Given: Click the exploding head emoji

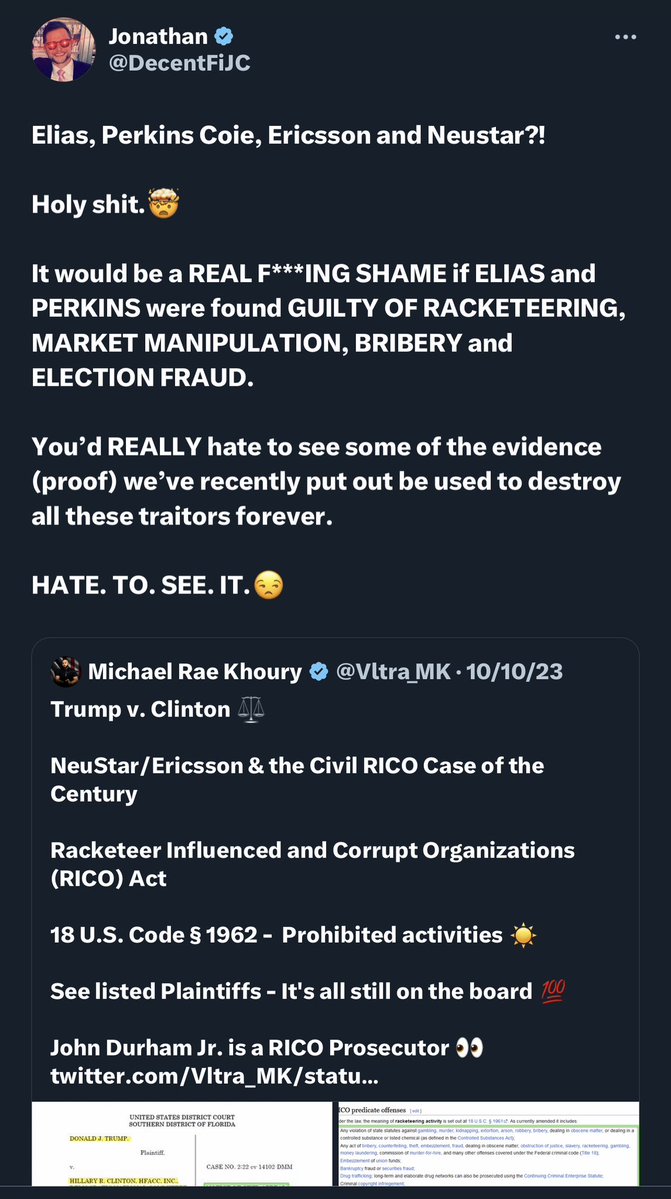Looking at the screenshot, I should coord(161,206).
